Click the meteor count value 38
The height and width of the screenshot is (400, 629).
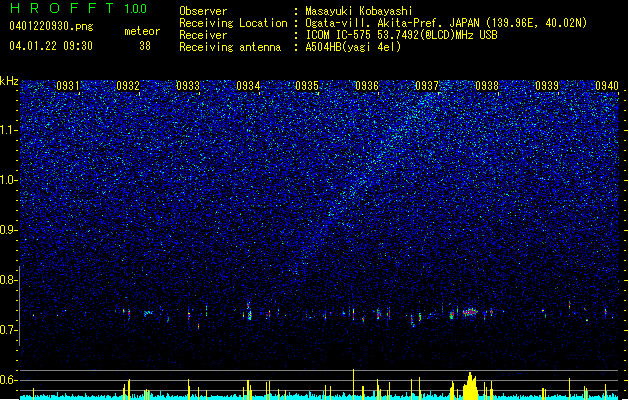(x=145, y=46)
